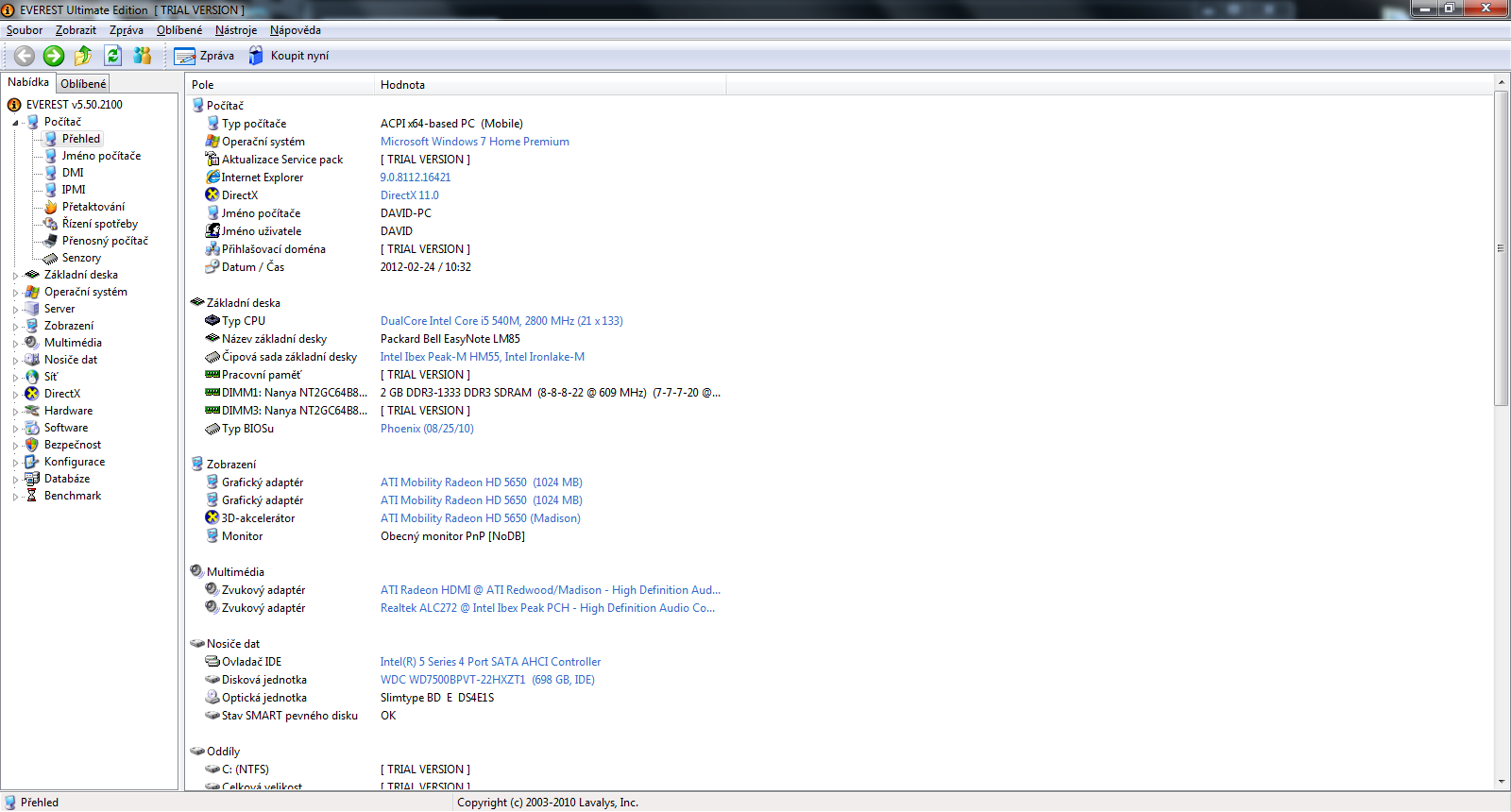Click the vertical scrollbar thumb
This screenshot has height=812, width=1511.
[x=1502, y=248]
